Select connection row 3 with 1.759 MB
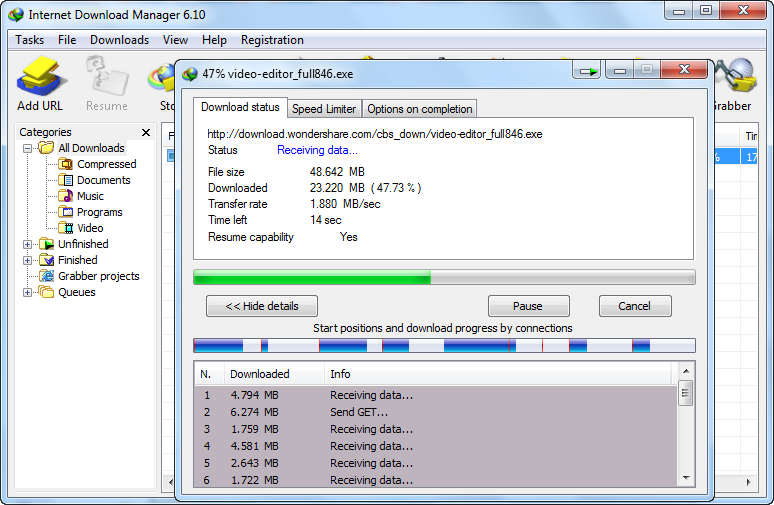The image size is (774, 505). point(436,429)
